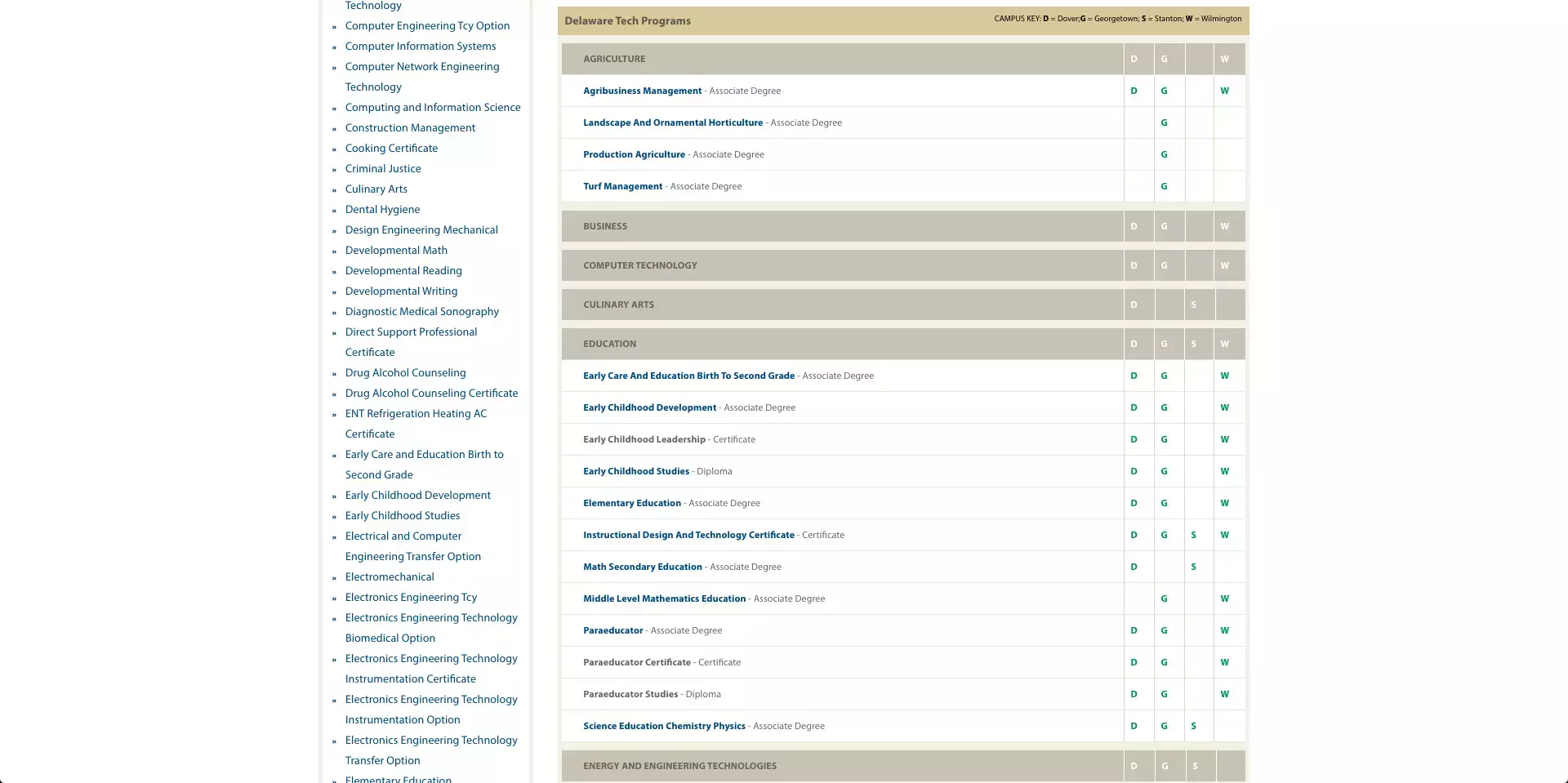Click Wilmington W for Agribusiness Management

(1224, 91)
